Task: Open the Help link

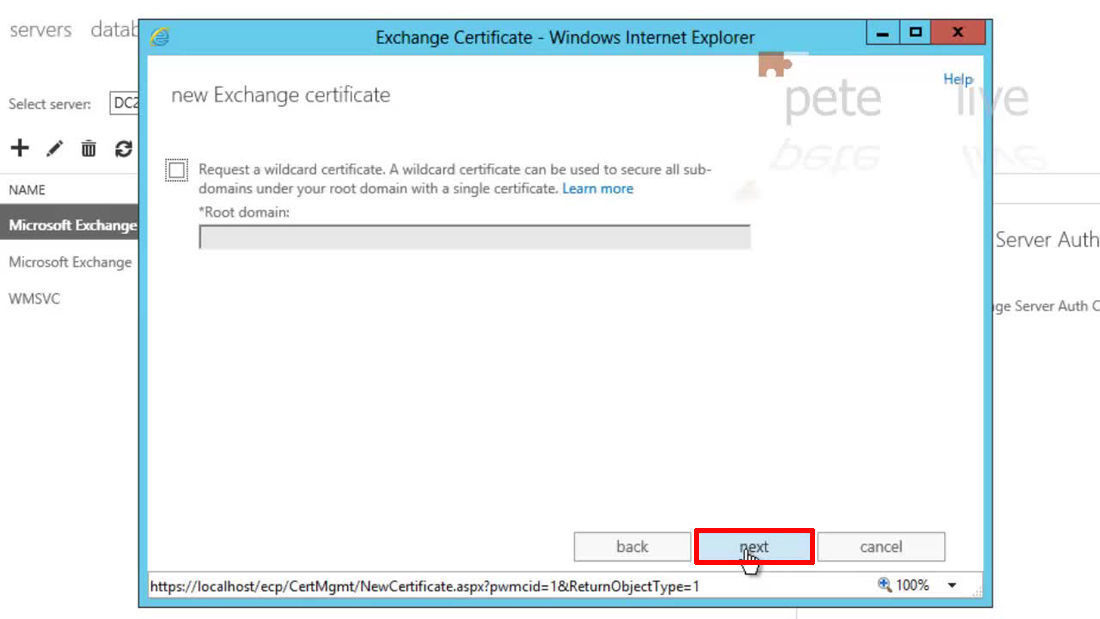Action: pyautogui.click(x=958, y=79)
